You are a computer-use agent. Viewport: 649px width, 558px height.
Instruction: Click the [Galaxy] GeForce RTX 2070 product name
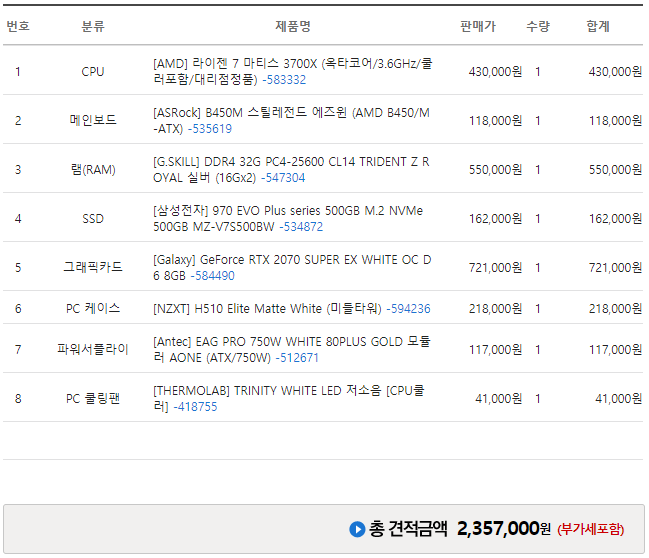292,267
